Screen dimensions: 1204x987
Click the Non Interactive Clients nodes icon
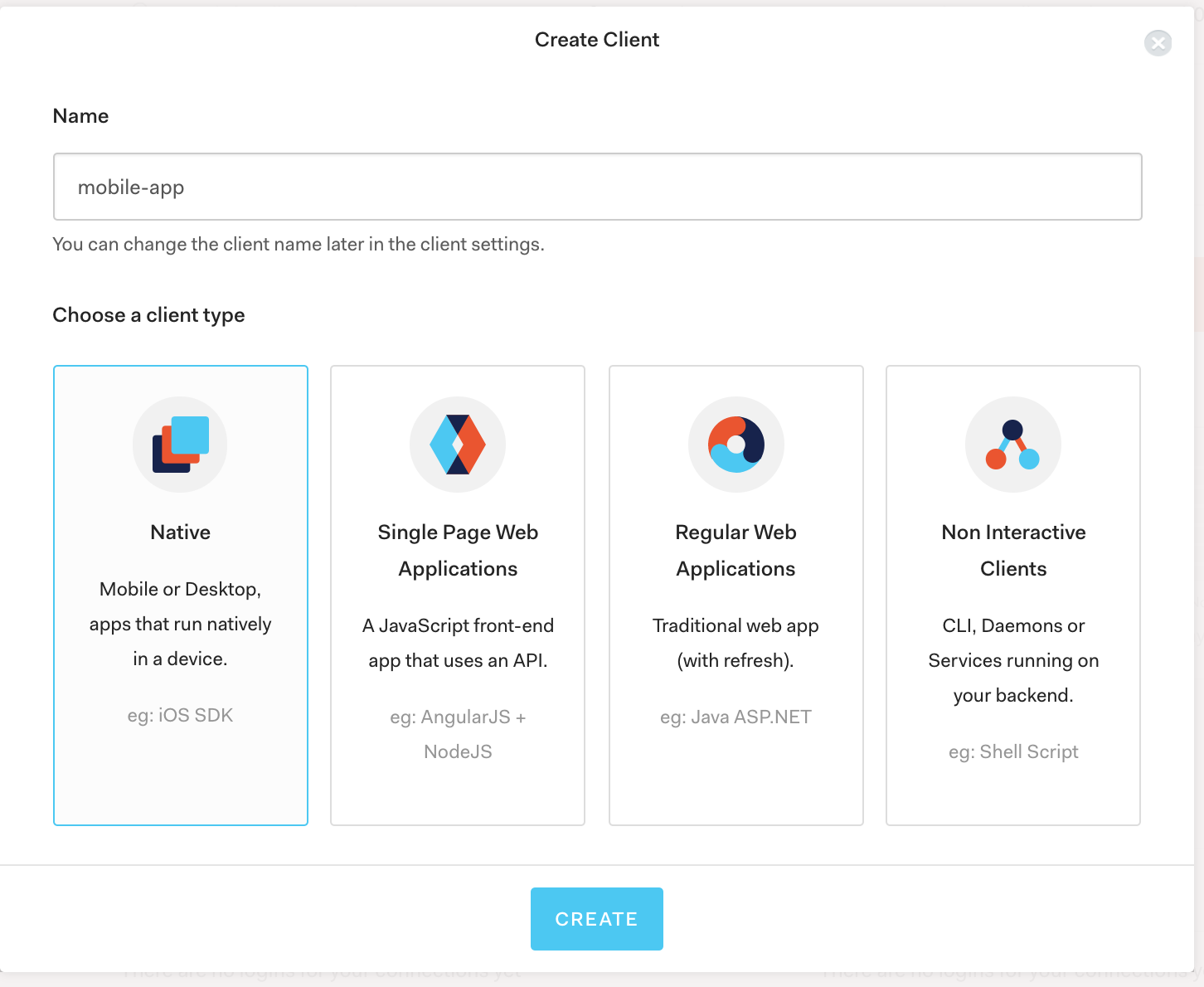(x=1012, y=445)
